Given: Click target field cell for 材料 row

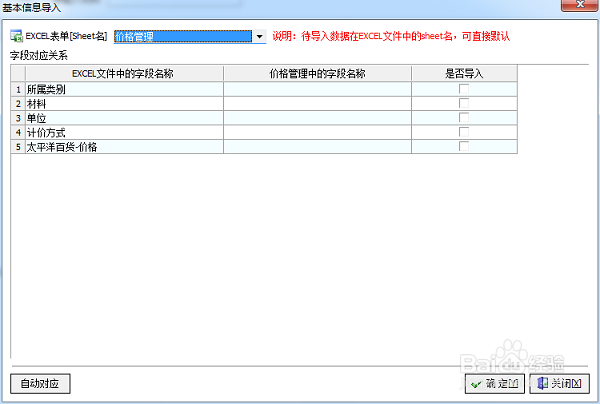Looking at the screenshot, I should [318, 104].
